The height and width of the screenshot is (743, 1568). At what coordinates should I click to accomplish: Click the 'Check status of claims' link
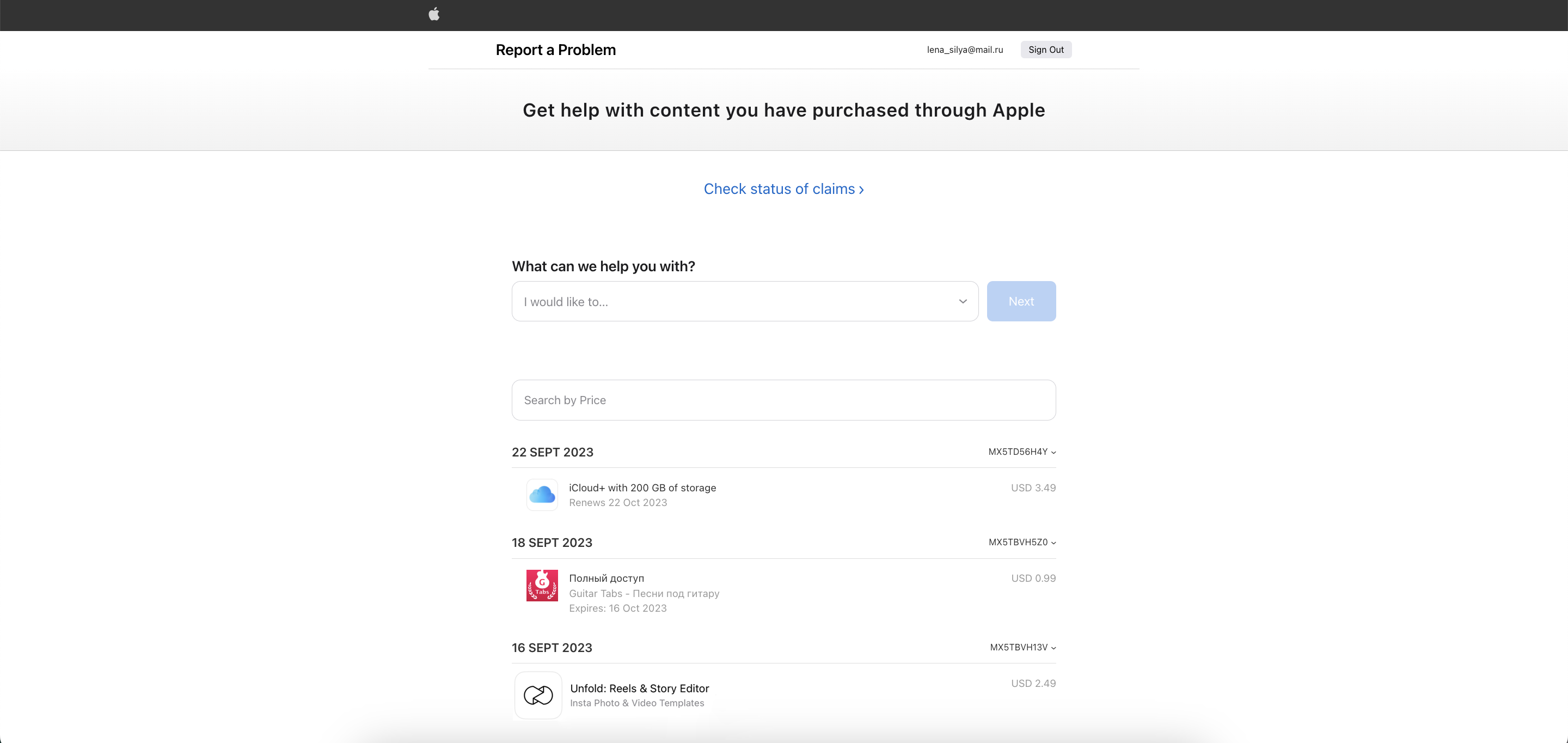coord(783,189)
